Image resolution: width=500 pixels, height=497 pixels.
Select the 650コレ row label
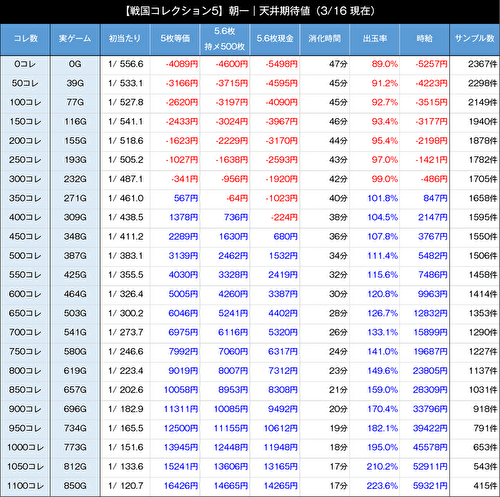click(25, 313)
